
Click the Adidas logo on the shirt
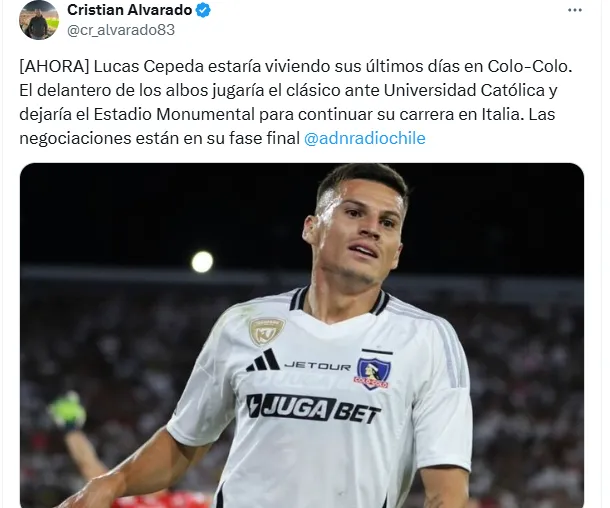[x=263, y=360]
